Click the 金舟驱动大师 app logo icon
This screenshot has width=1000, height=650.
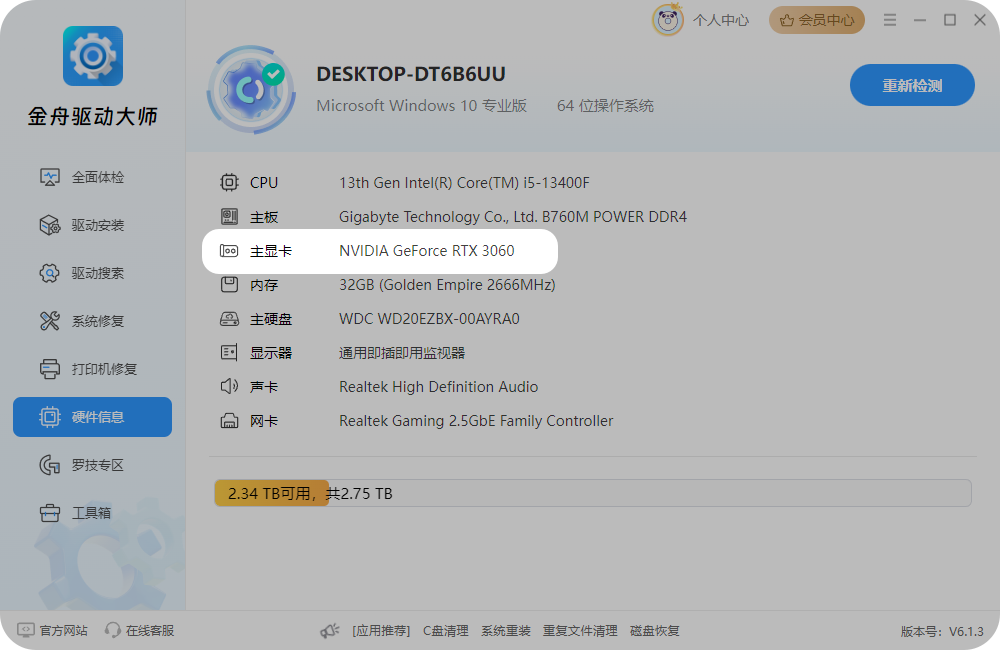click(x=93, y=56)
